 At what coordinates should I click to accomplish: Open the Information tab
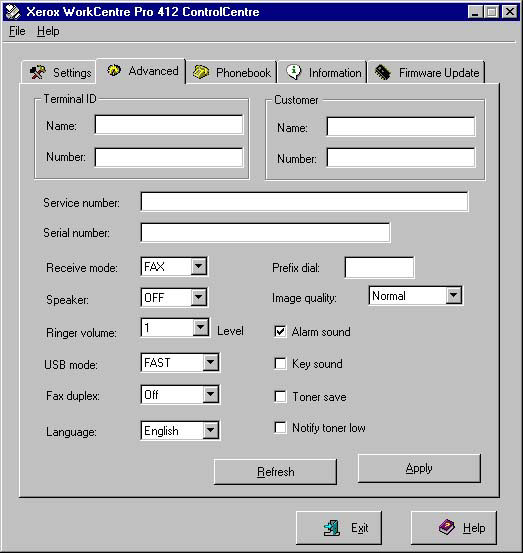coord(322,72)
